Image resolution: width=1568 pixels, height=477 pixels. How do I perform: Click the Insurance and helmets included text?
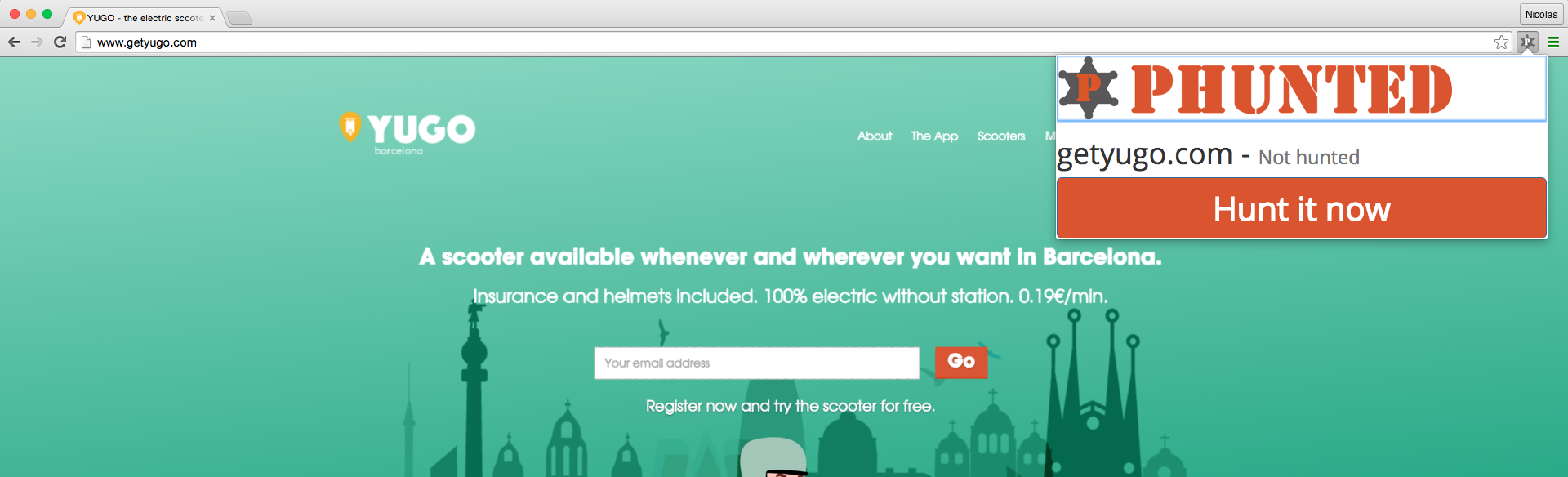[791, 296]
